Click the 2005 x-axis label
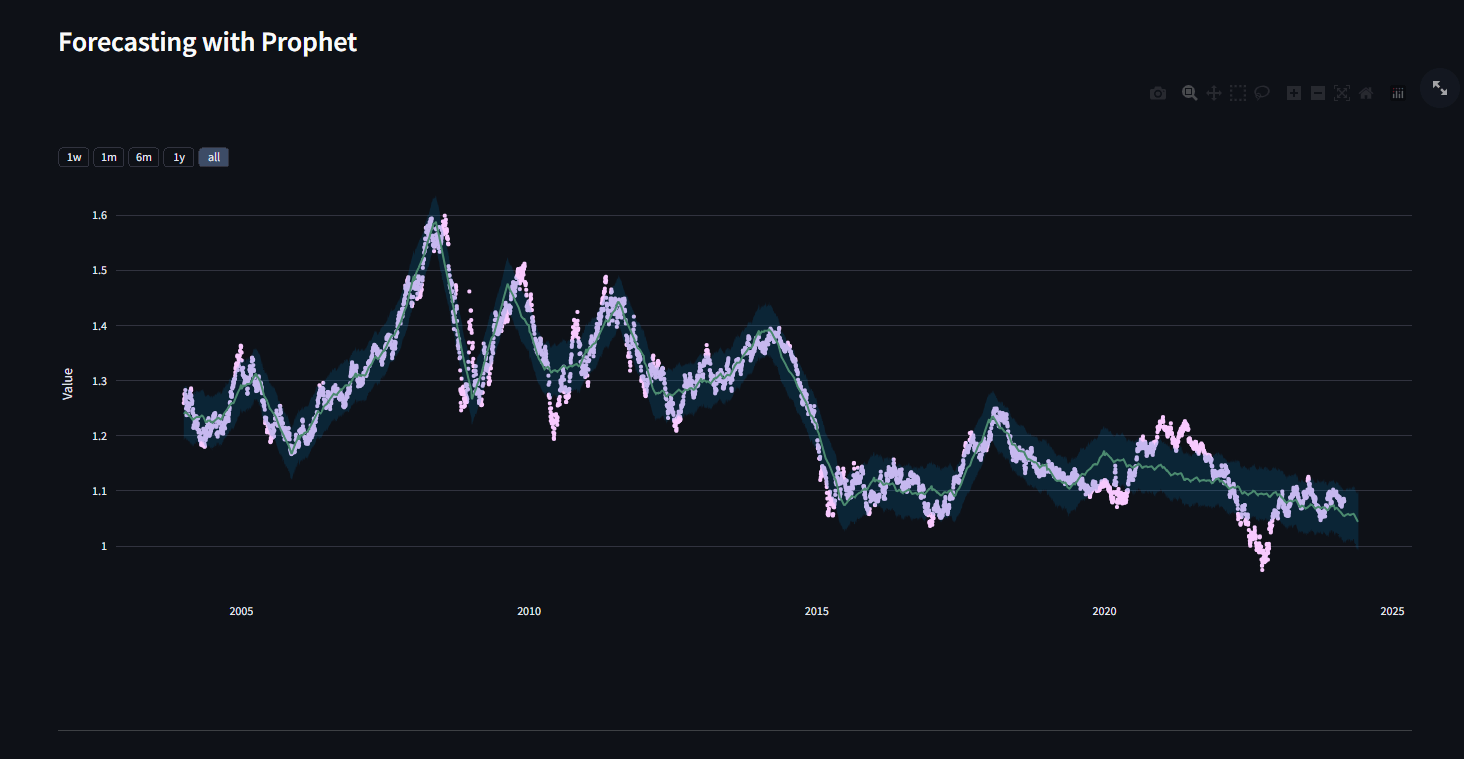The image size is (1464, 759). pos(241,611)
